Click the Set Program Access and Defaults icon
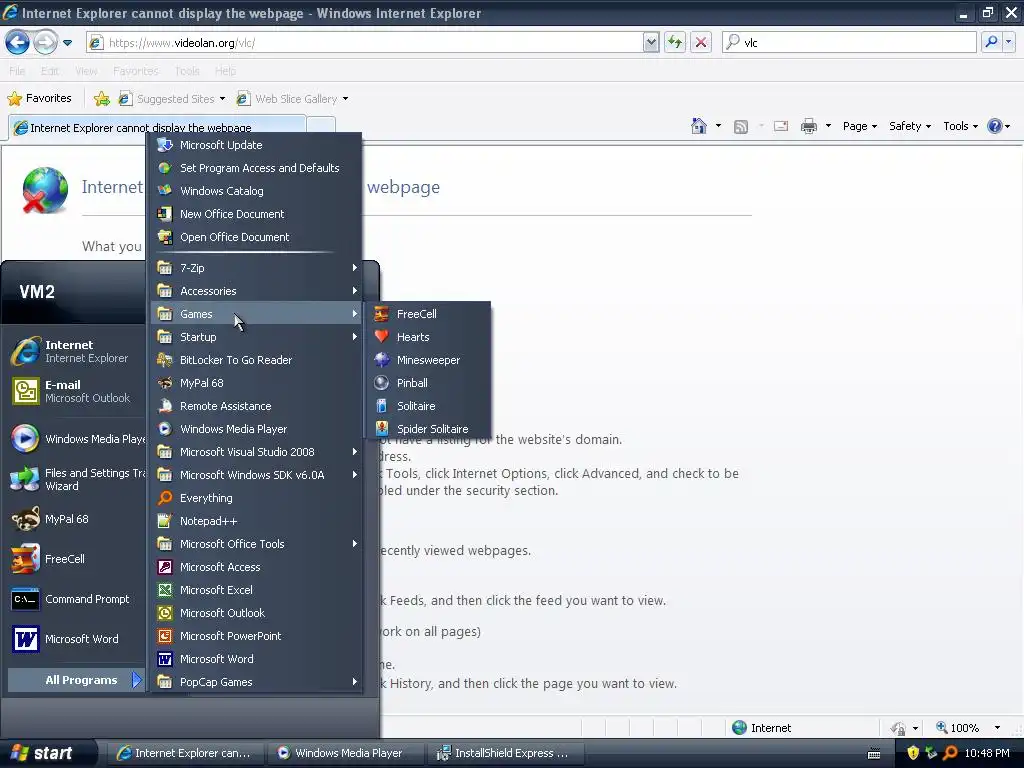 [165, 168]
